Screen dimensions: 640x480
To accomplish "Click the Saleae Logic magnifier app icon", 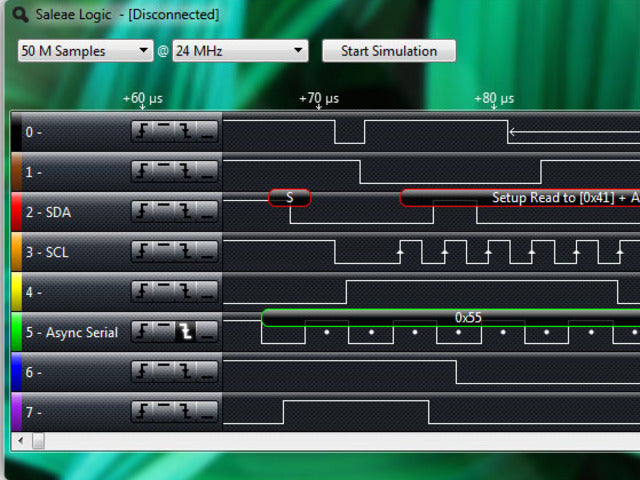I will point(20,14).
